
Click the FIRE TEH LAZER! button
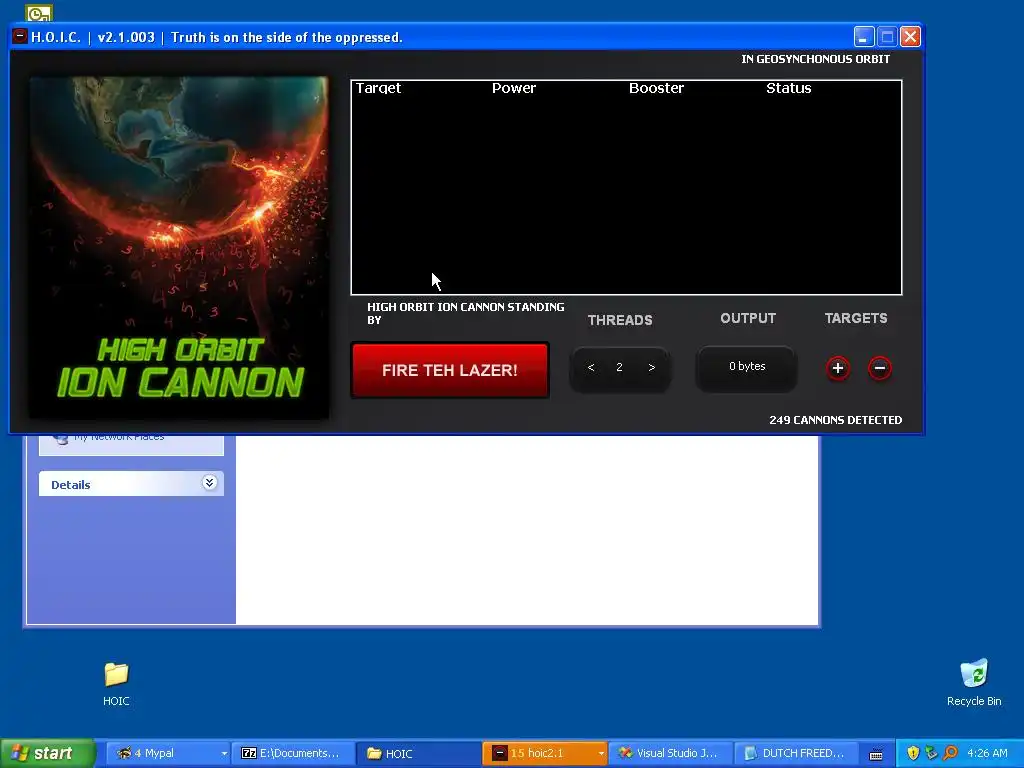pyautogui.click(x=449, y=370)
